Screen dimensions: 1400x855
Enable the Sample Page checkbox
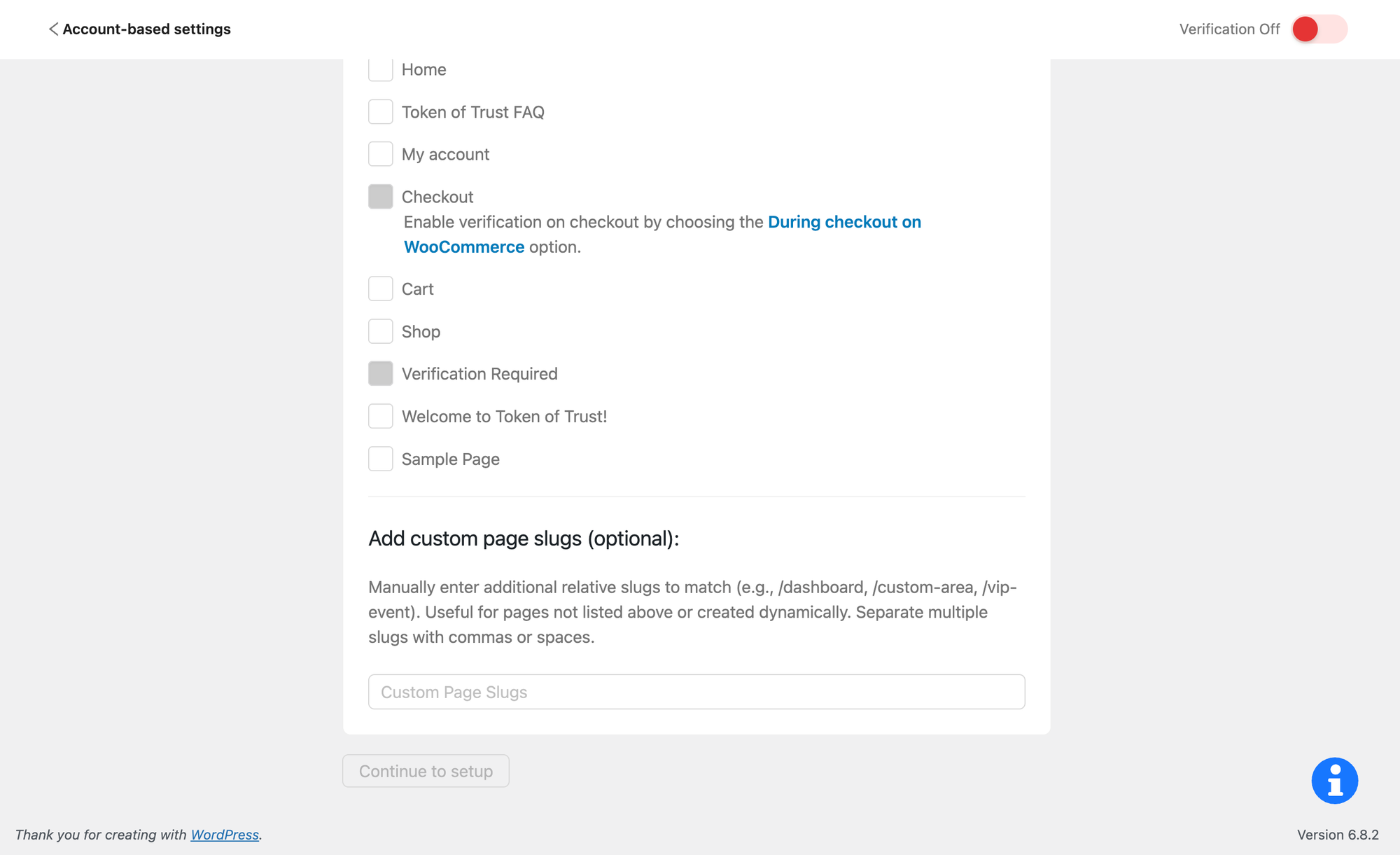(x=380, y=459)
